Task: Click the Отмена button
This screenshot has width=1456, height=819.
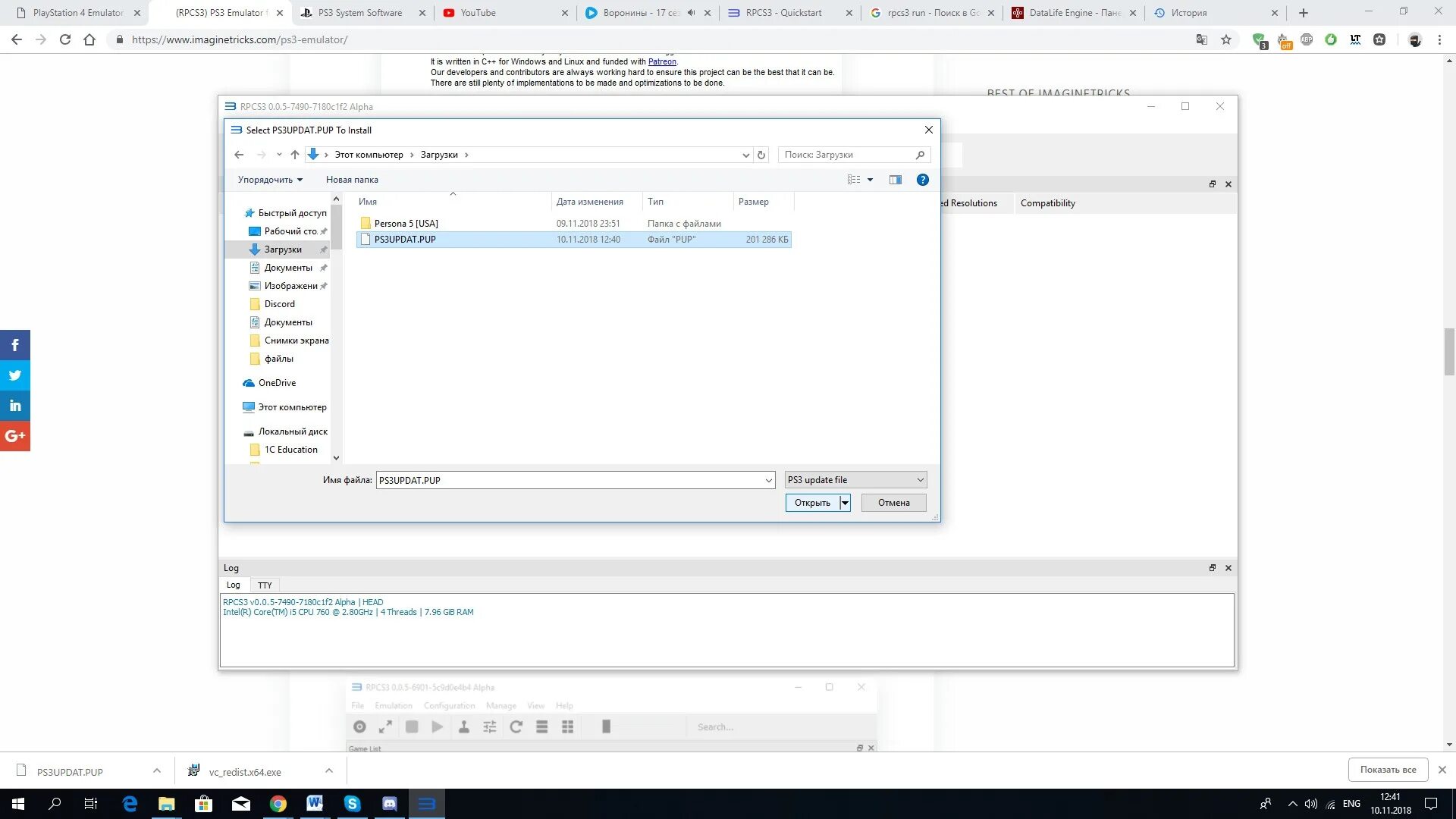Action: [x=893, y=503]
